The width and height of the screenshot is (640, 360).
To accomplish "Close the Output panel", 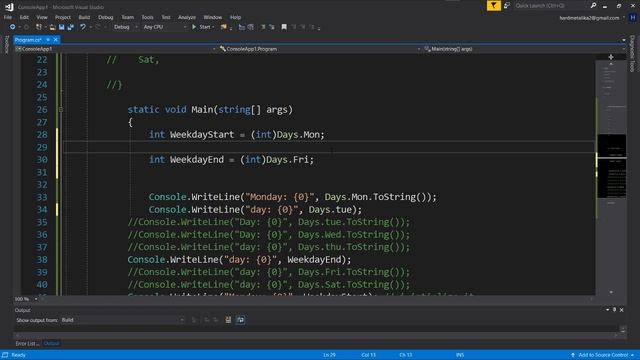I will pos(622,310).
